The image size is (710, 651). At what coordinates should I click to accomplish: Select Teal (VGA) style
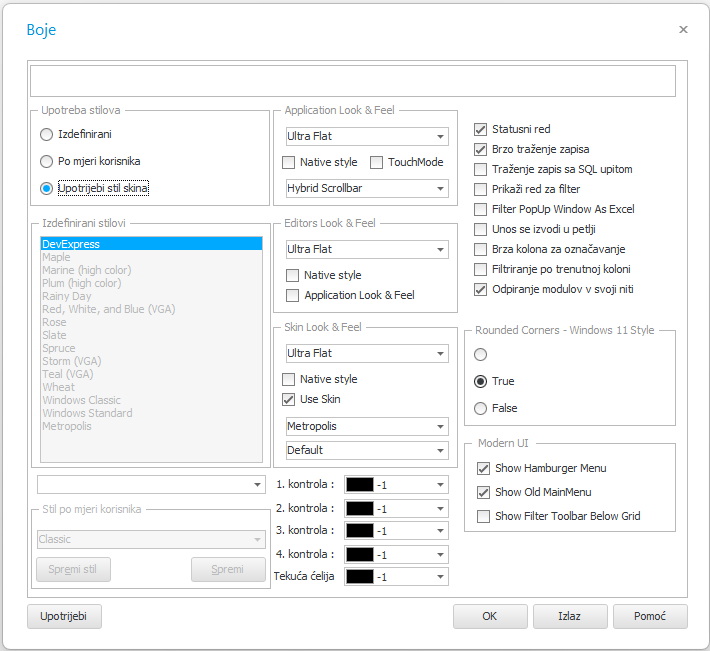click(x=151, y=374)
